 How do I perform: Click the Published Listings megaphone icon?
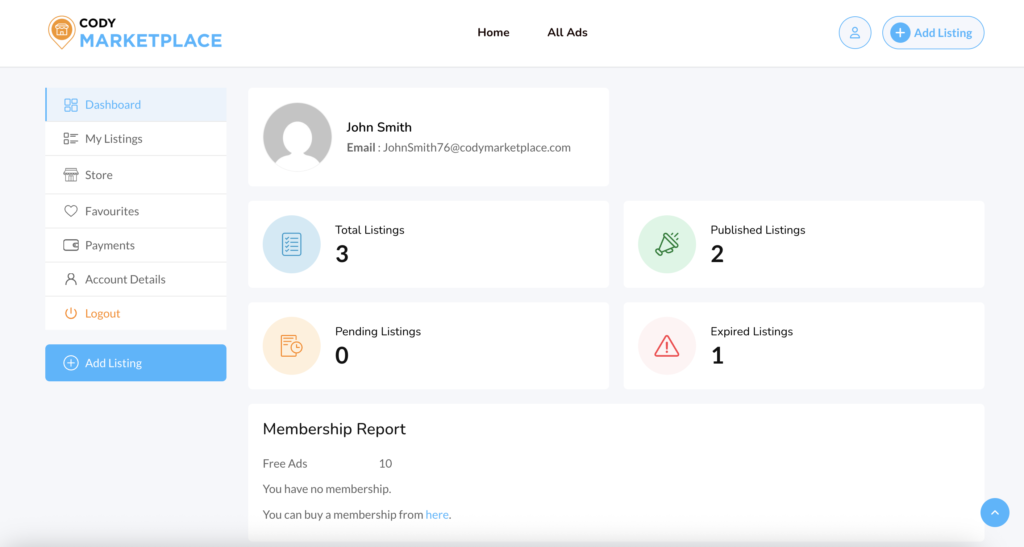pos(667,244)
